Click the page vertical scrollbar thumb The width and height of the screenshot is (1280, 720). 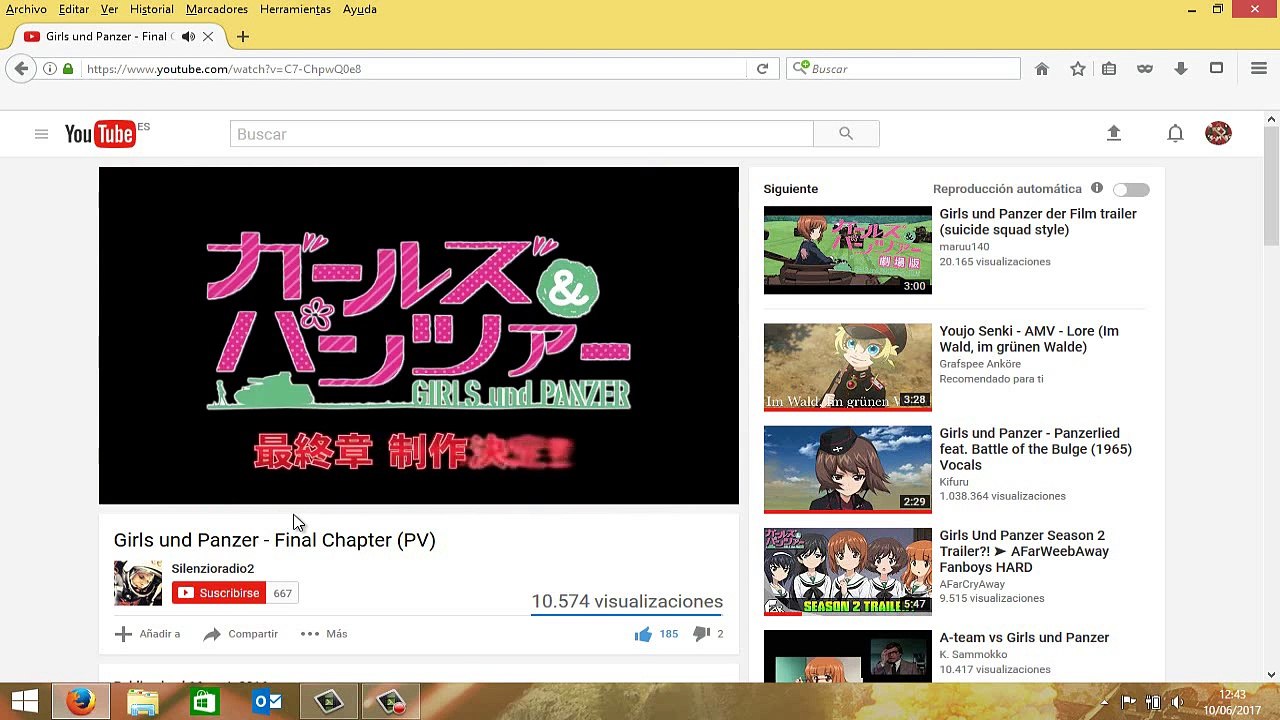coord(1271,186)
